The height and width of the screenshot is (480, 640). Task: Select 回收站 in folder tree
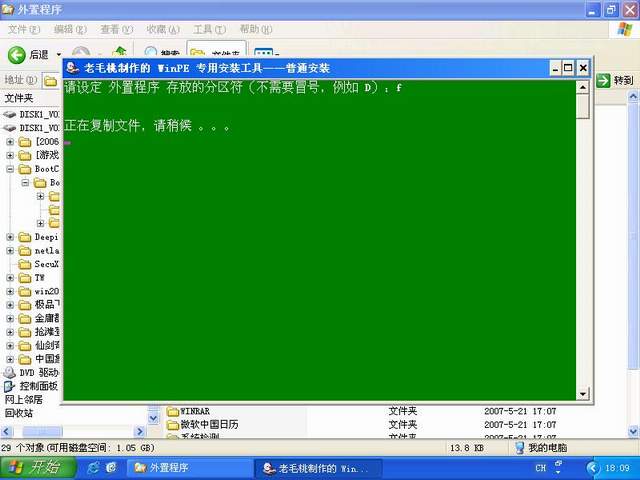[19, 413]
